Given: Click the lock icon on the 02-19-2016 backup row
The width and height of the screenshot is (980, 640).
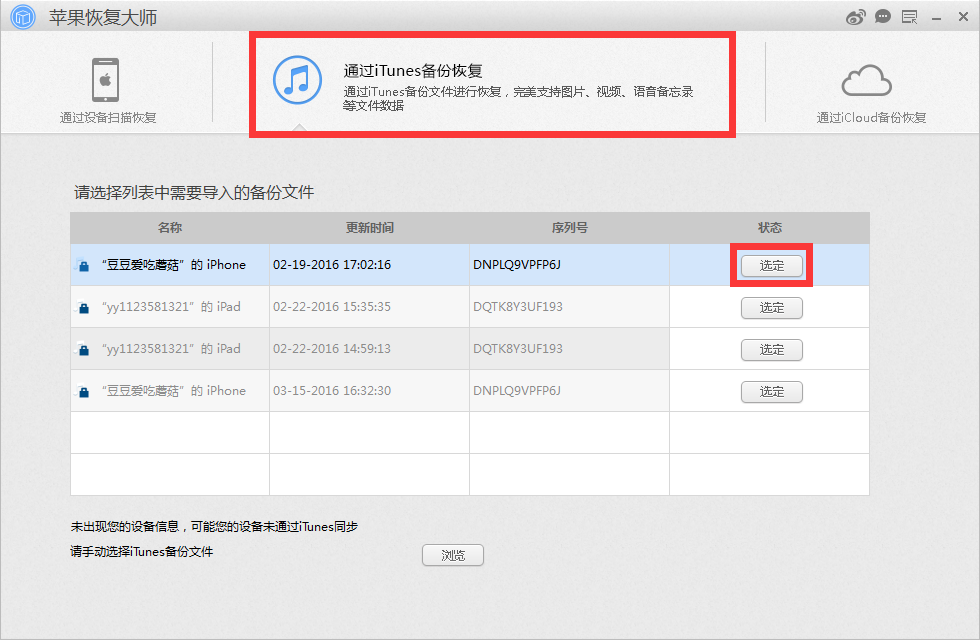Looking at the screenshot, I should point(82,266).
